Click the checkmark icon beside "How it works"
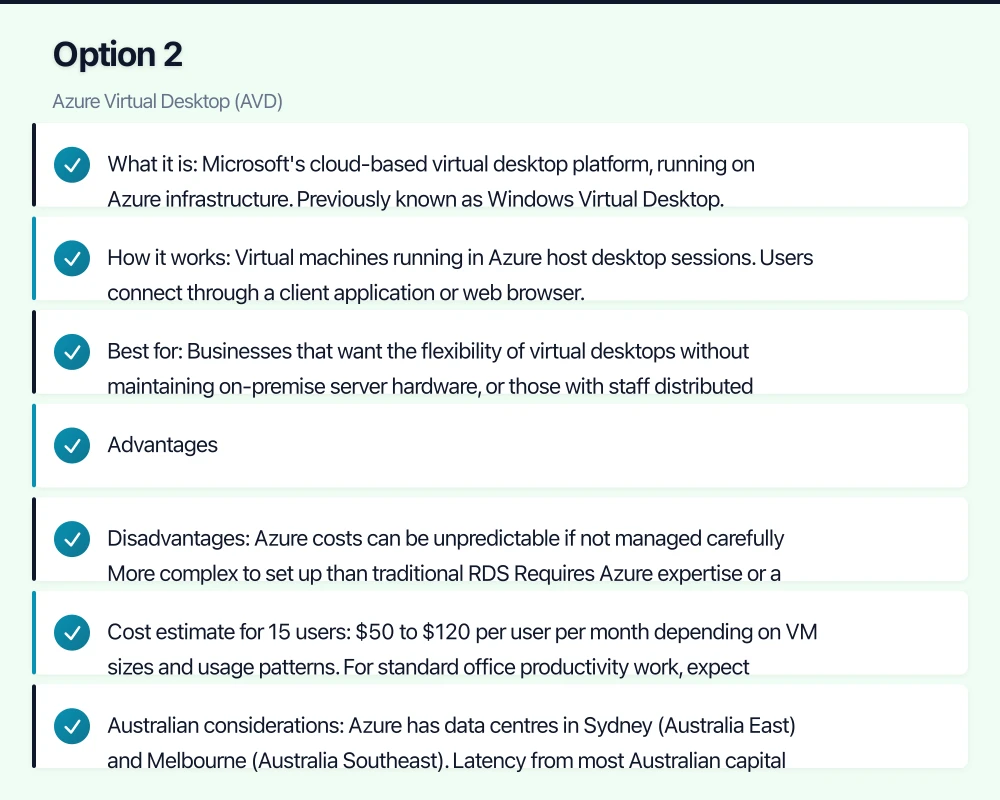This screenshot has width=1000, height=800. pyautogui.click(x=72, y=259)
